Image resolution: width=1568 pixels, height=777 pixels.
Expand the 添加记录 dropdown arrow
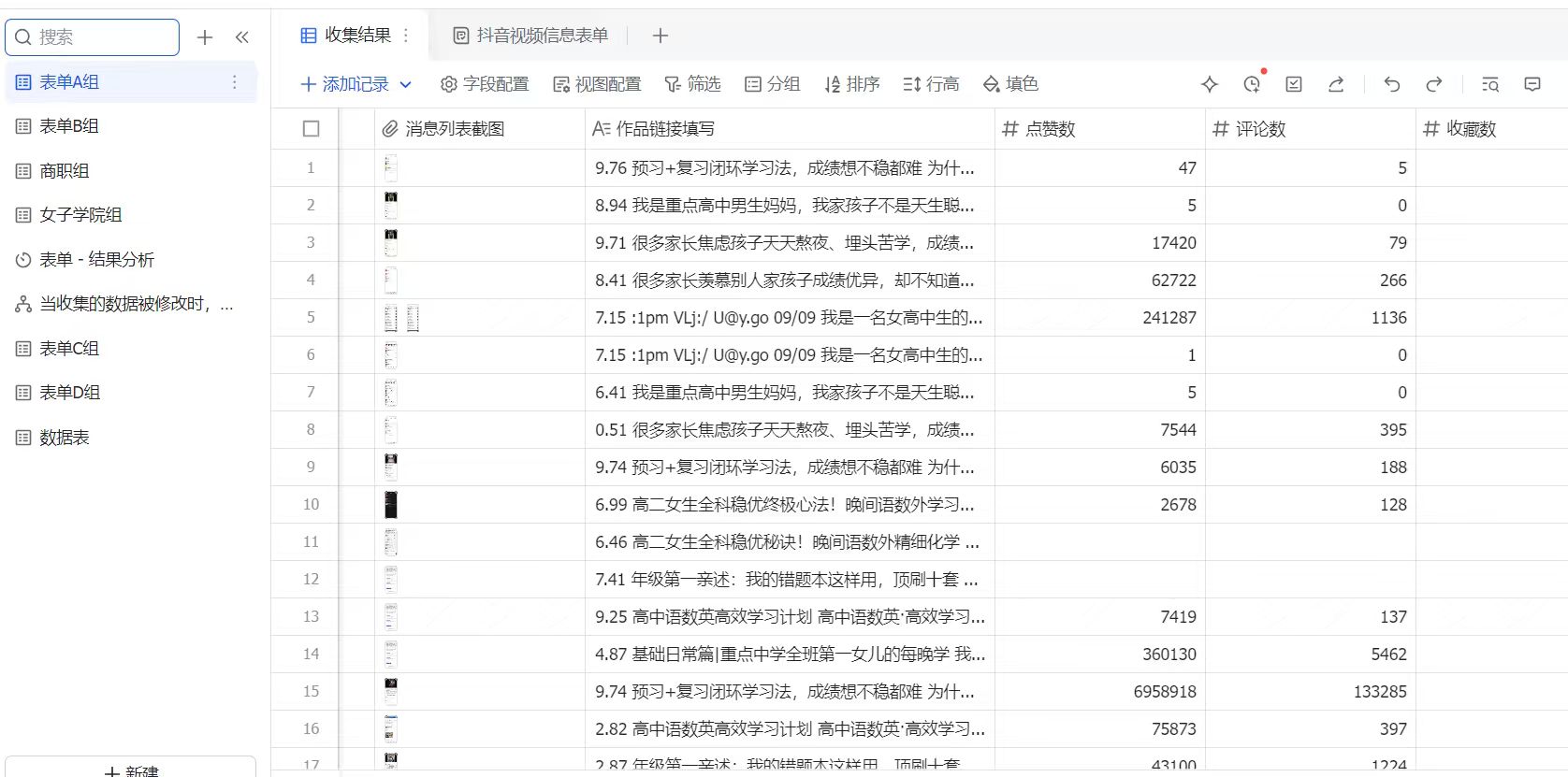click(406, 84)
